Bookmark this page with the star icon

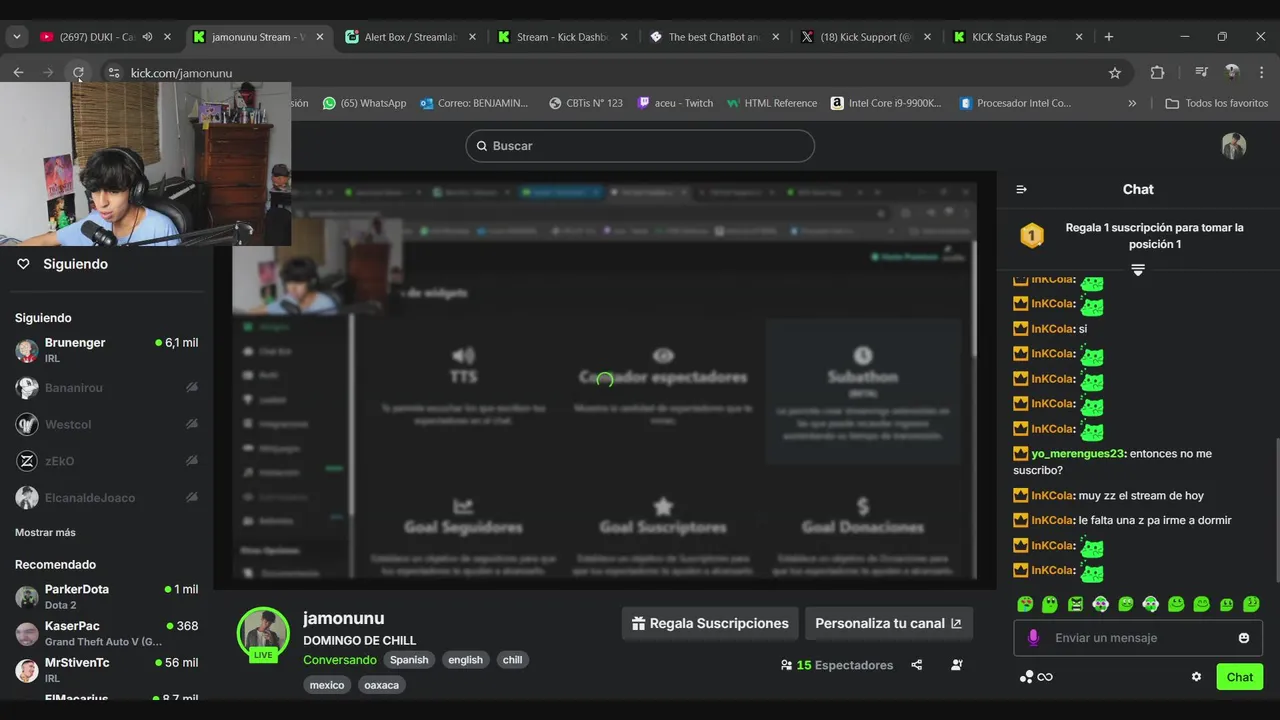(1115, 73)
